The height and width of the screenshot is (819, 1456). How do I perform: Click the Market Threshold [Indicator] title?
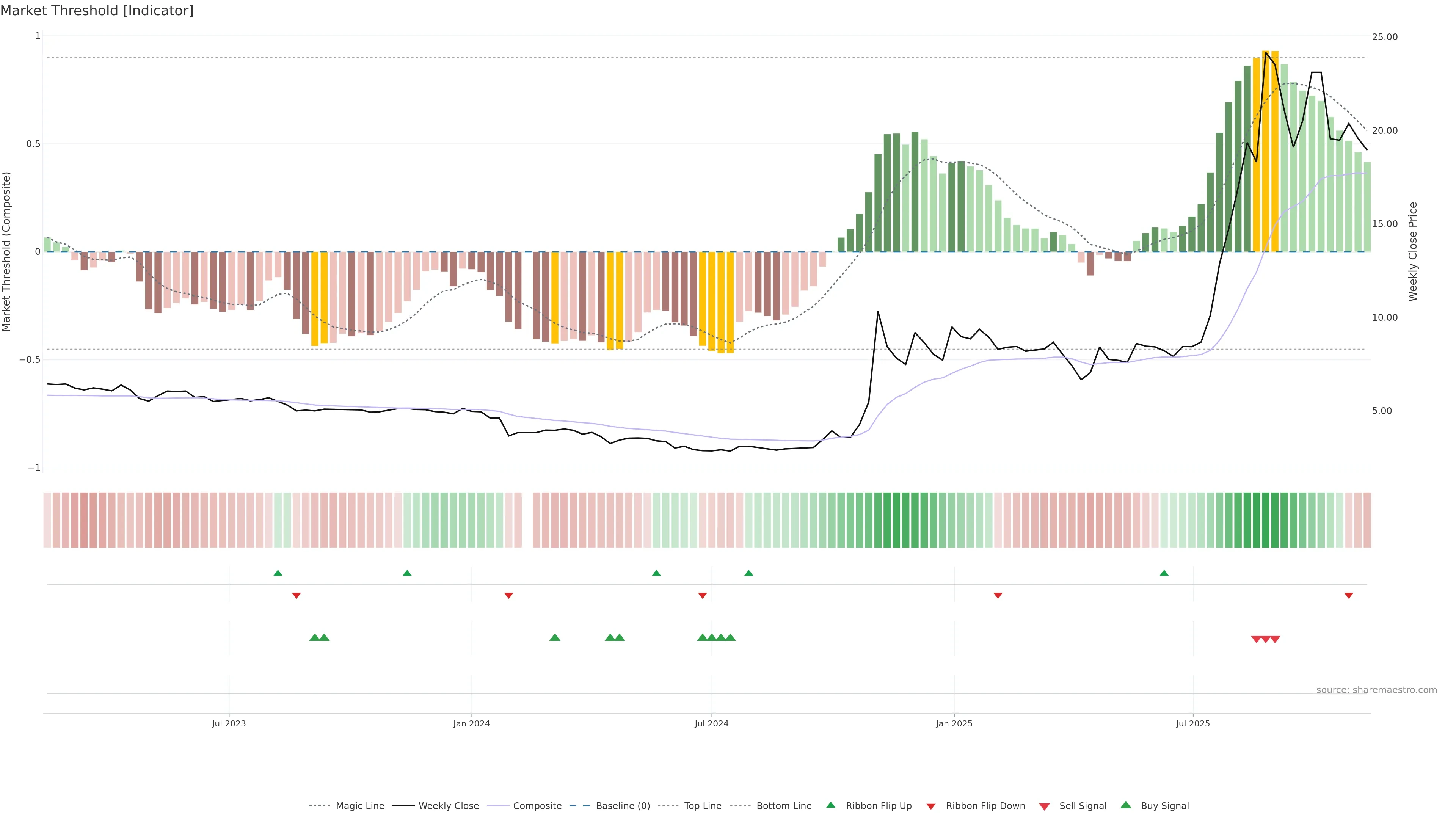[x=97, y=11]
